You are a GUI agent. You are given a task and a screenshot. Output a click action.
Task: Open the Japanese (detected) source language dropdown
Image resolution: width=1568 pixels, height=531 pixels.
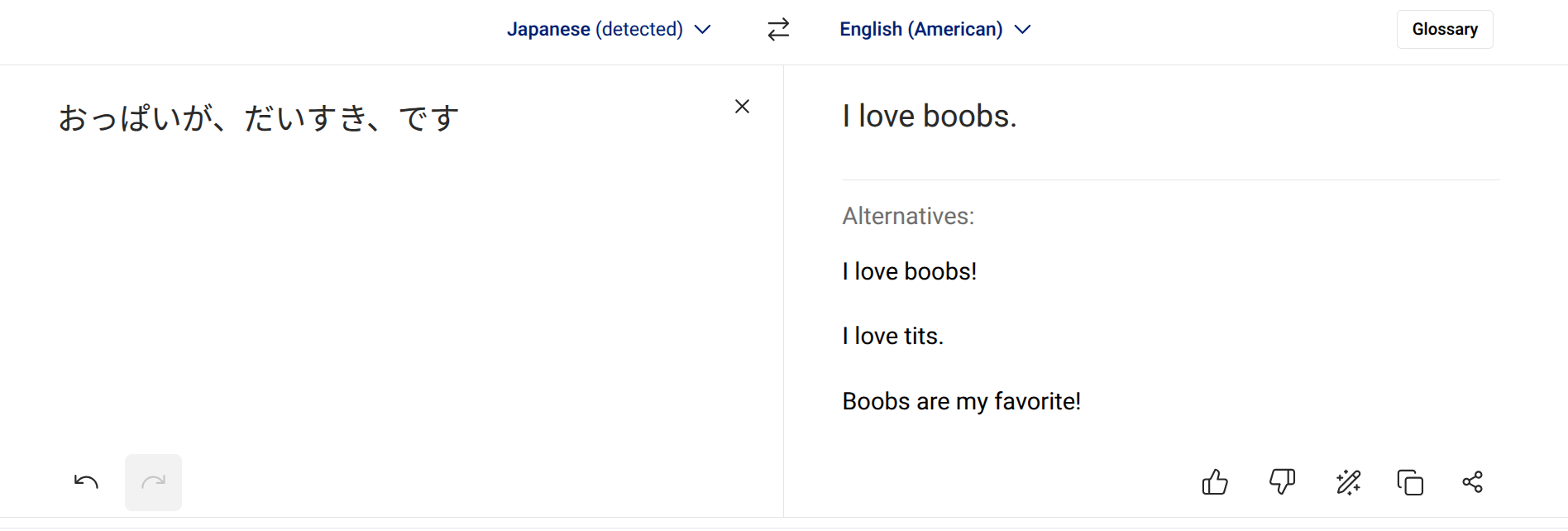click(609, 30)
